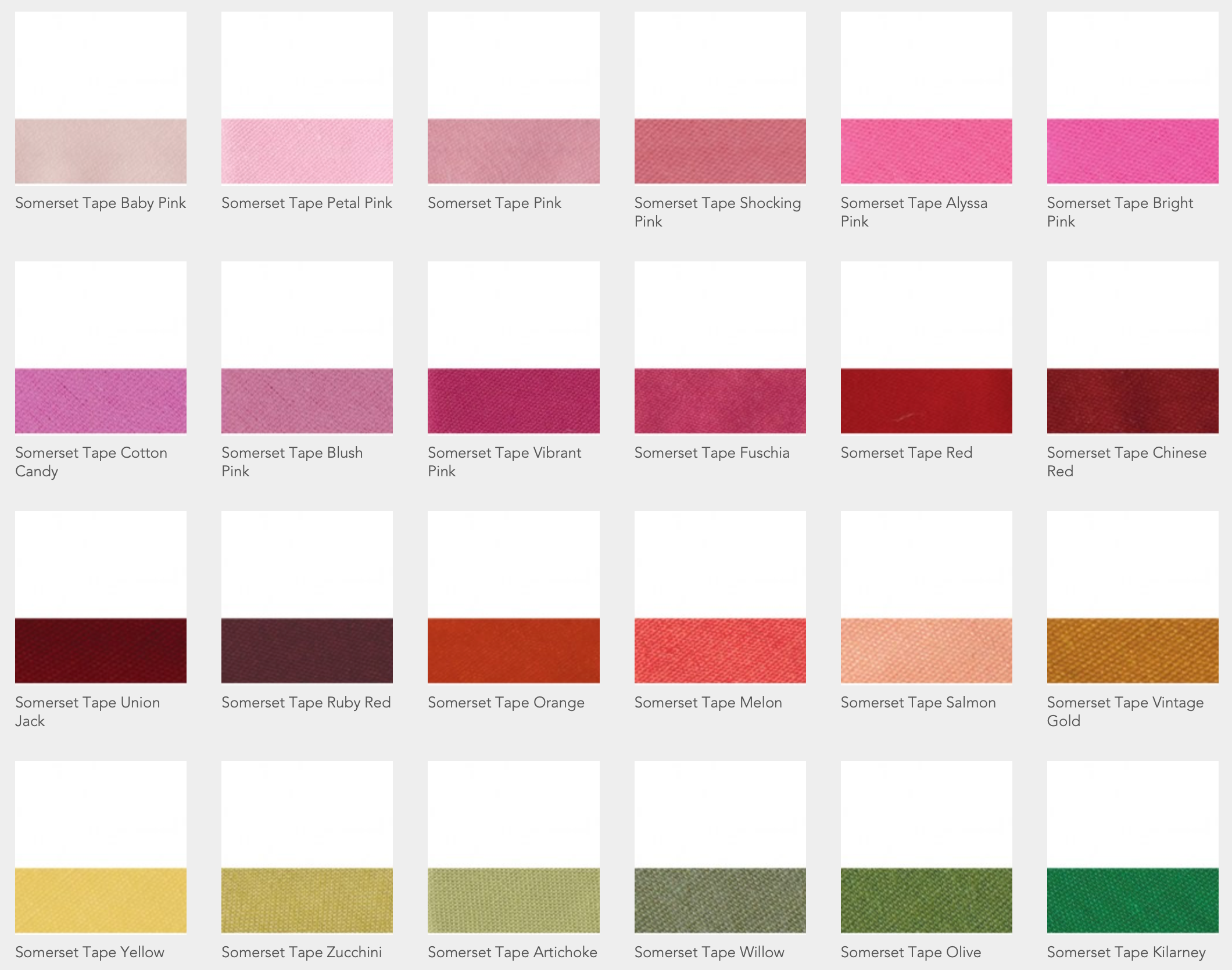Image resolution: width=1232 pixels, height=970 pixels.
Task: Pick the Melon tape swatch
Action: [719, 651]
